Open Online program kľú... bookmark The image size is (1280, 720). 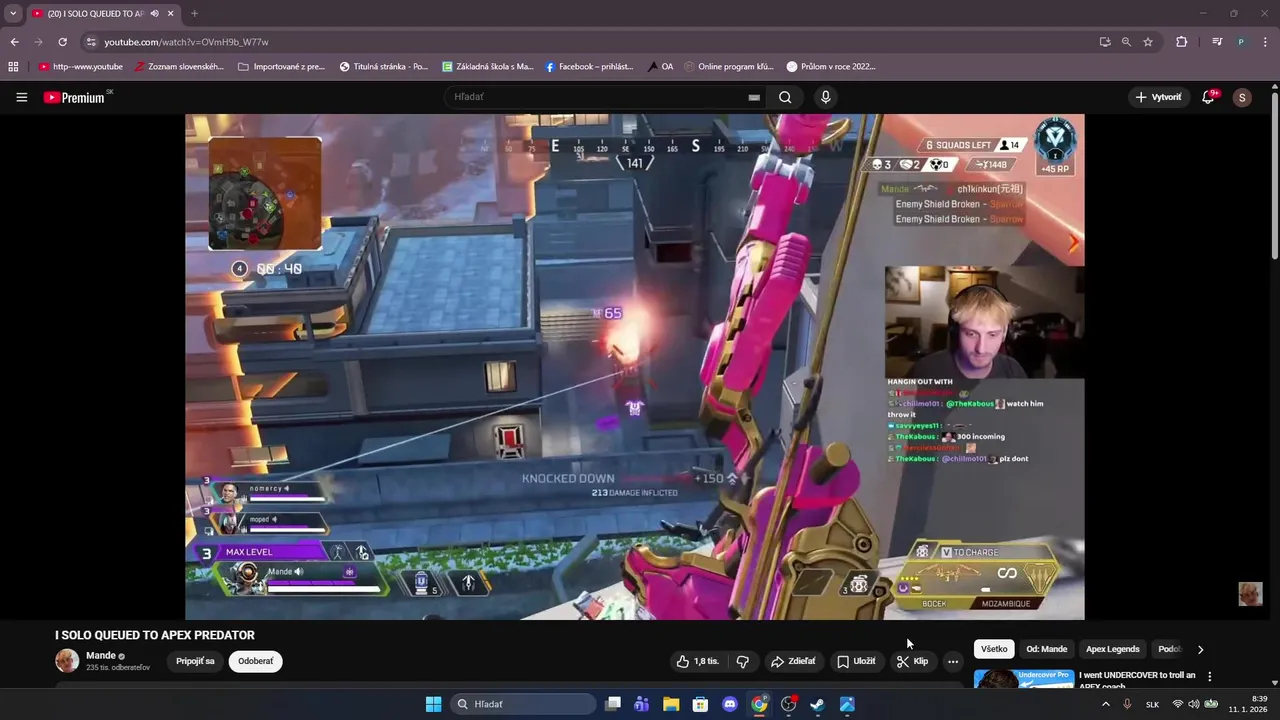[x=729, y=67]
